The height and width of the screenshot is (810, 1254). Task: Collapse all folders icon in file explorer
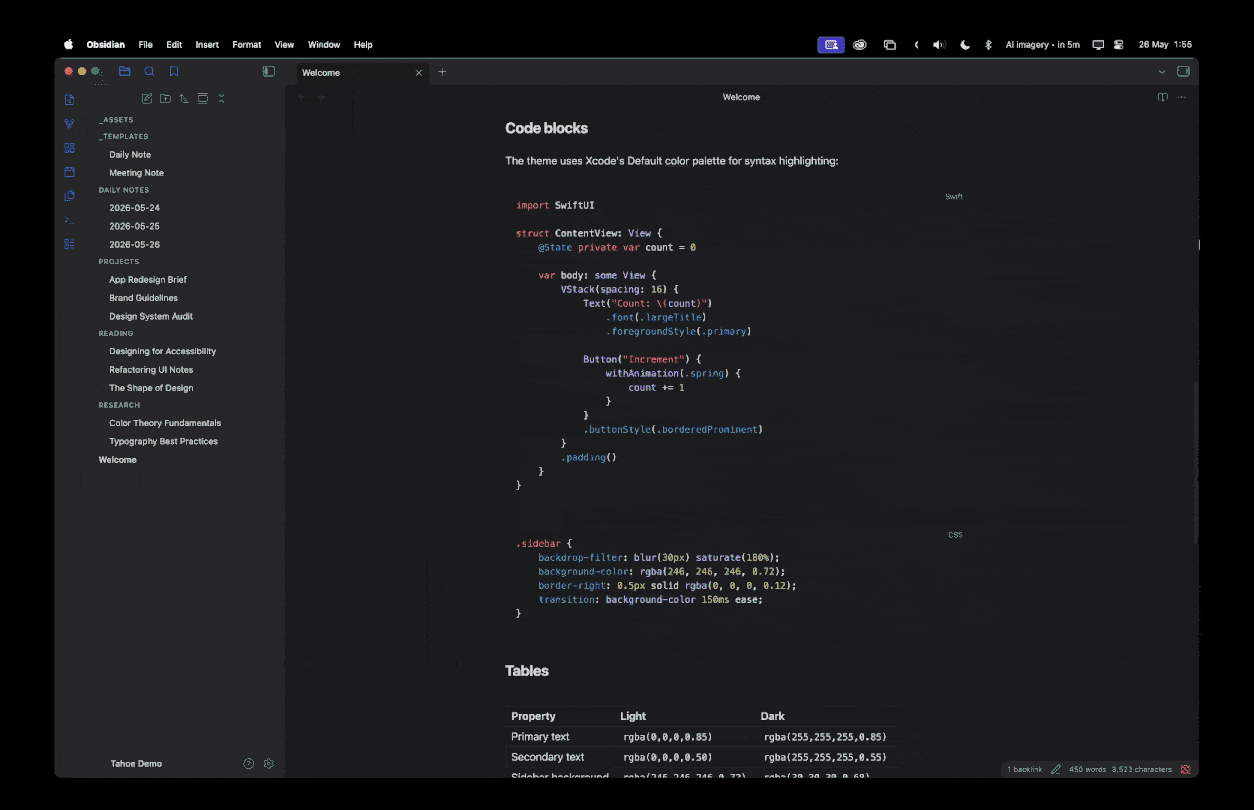pos(221,99)
